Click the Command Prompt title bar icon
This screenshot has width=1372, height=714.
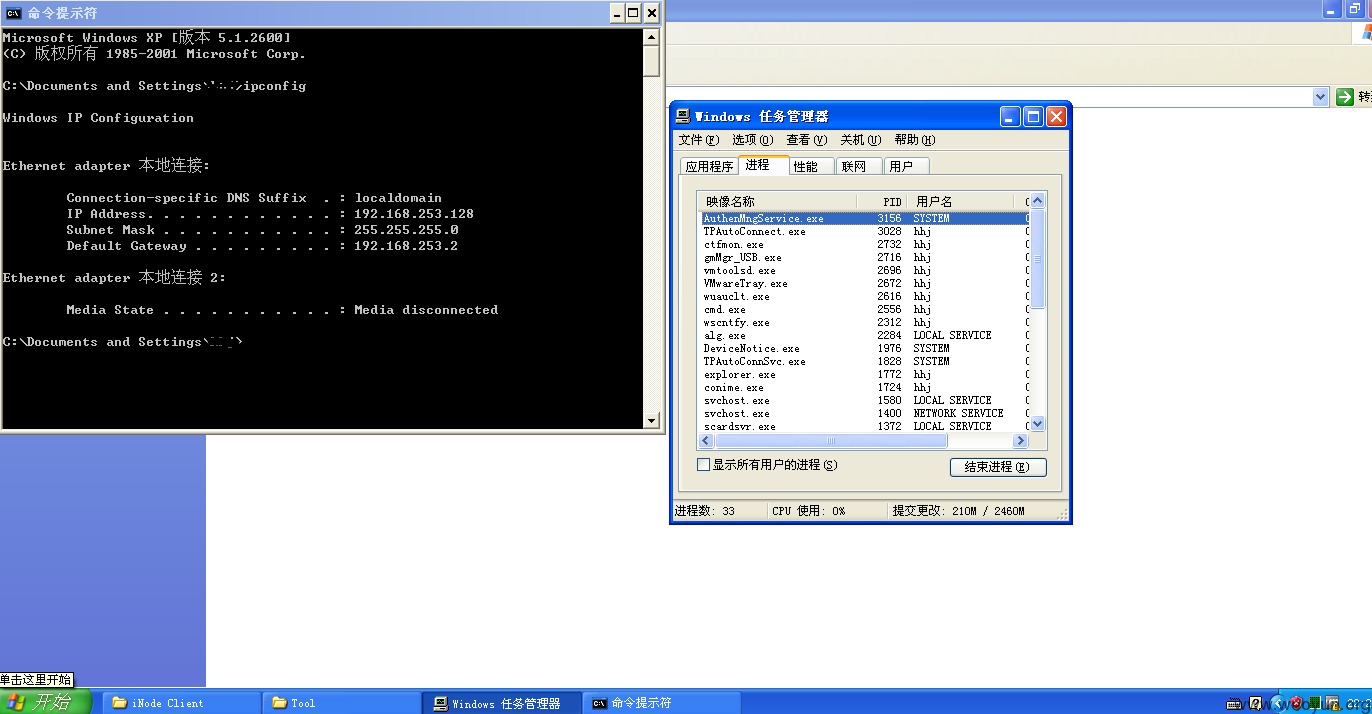[x=14, y=12]
